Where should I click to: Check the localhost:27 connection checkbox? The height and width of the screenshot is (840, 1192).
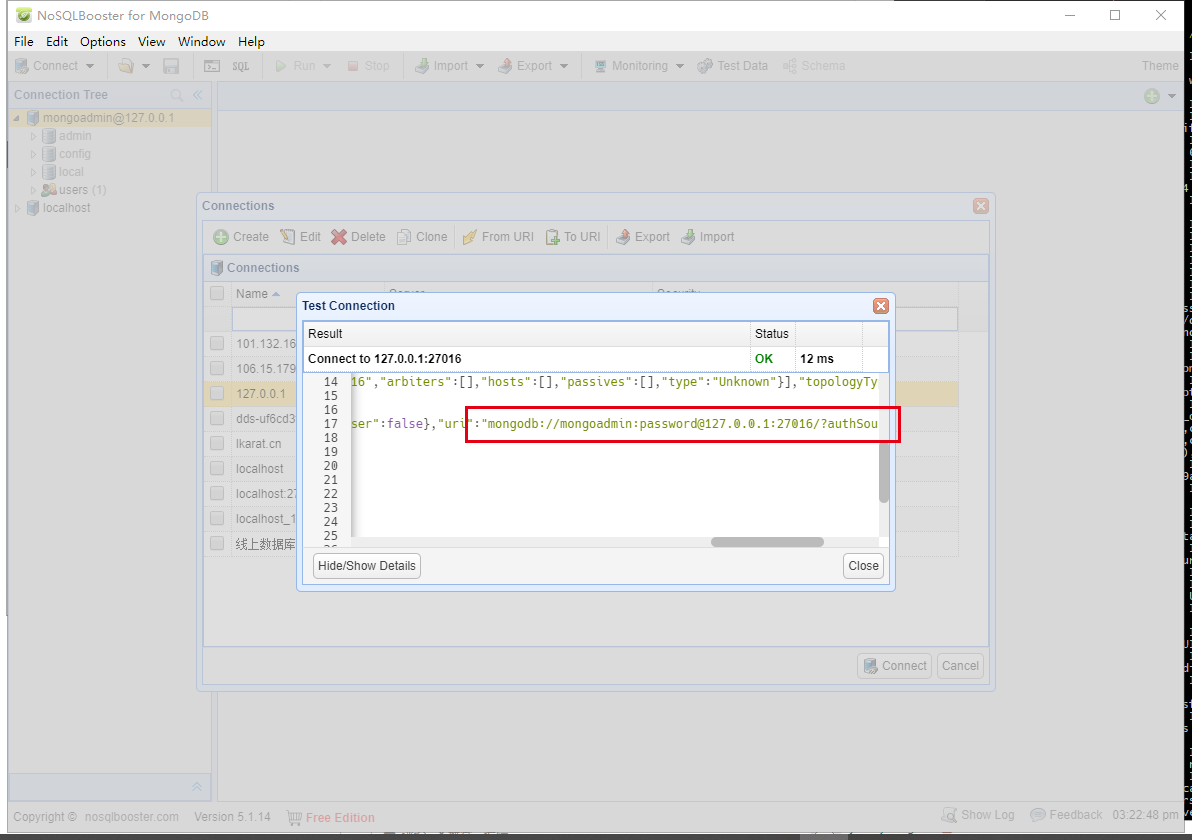[x=217, y=494]
